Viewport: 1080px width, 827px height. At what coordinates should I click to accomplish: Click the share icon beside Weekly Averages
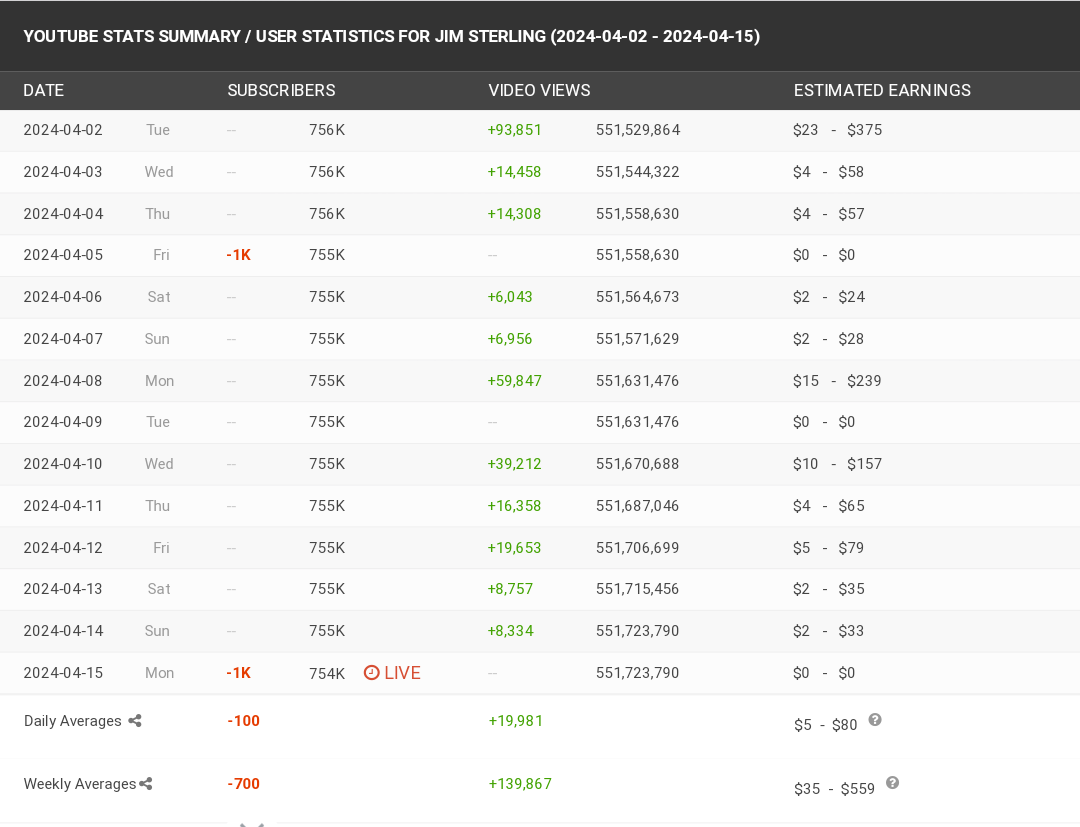pos(145,784)
